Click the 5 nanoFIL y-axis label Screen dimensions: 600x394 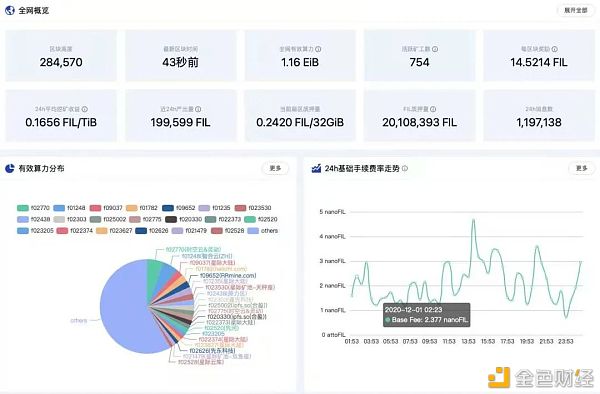[x=333, y=212]
